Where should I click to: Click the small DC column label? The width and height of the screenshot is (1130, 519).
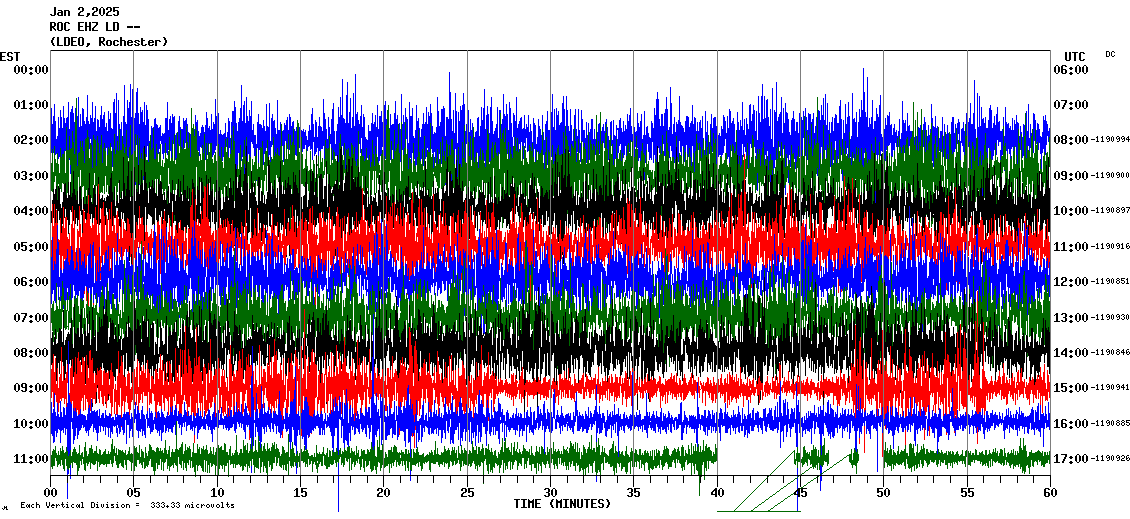click(x=1110, y=54)
